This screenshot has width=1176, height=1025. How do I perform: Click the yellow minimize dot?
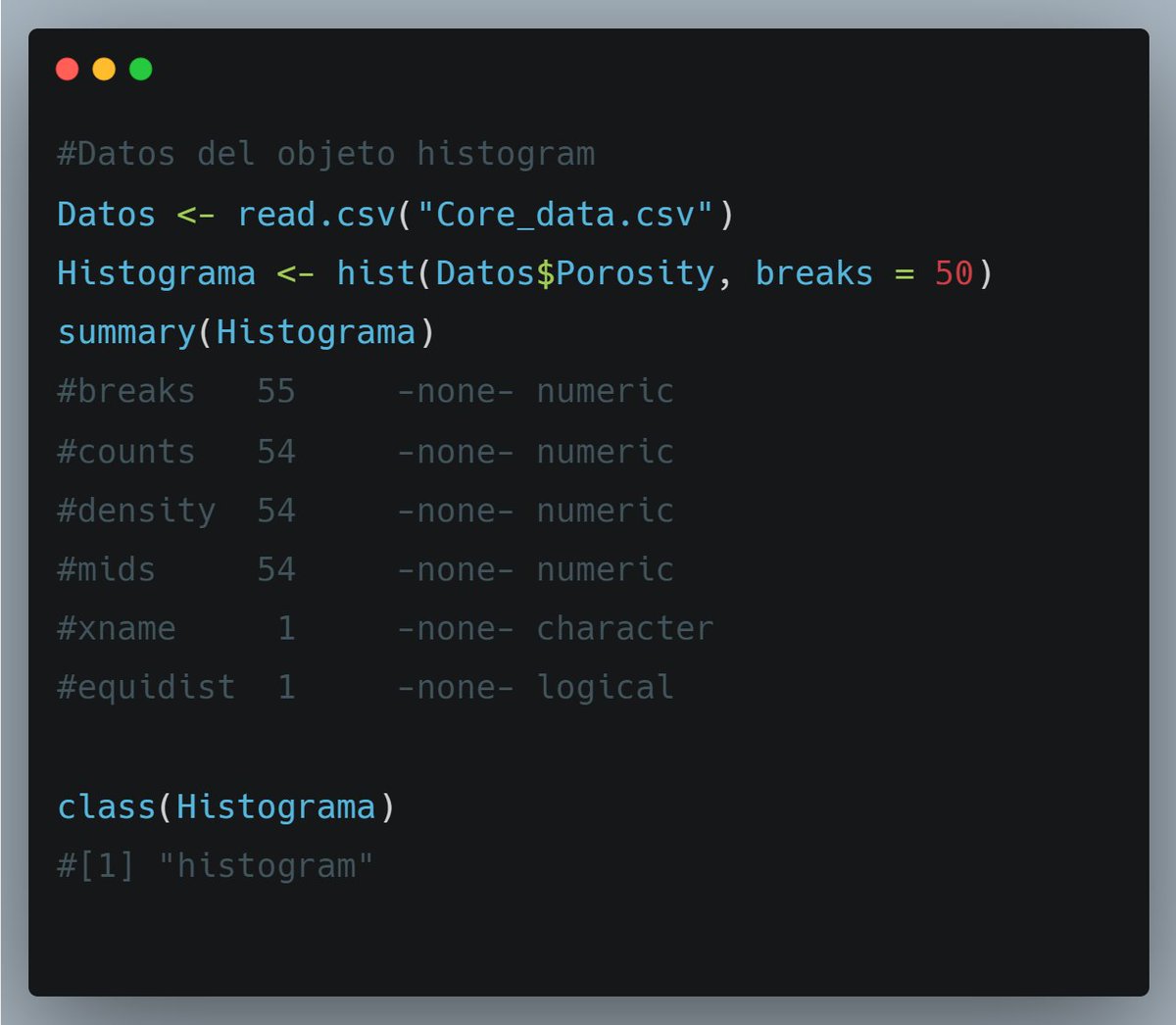104,69
